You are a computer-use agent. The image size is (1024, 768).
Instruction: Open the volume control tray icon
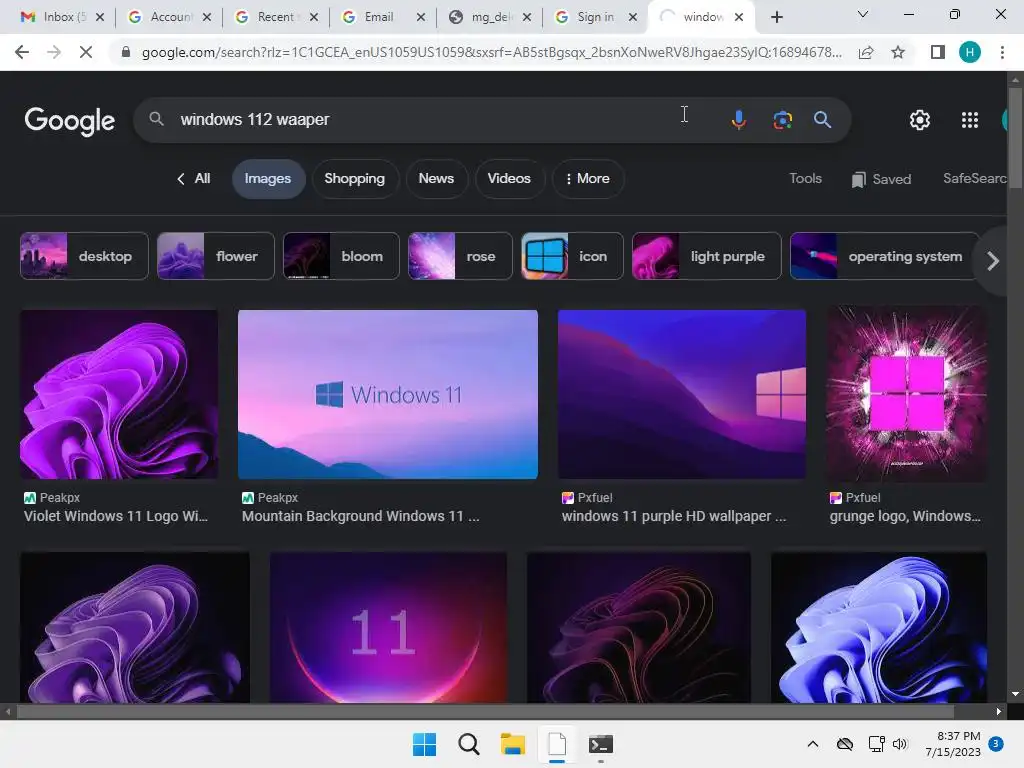(900, 744)
